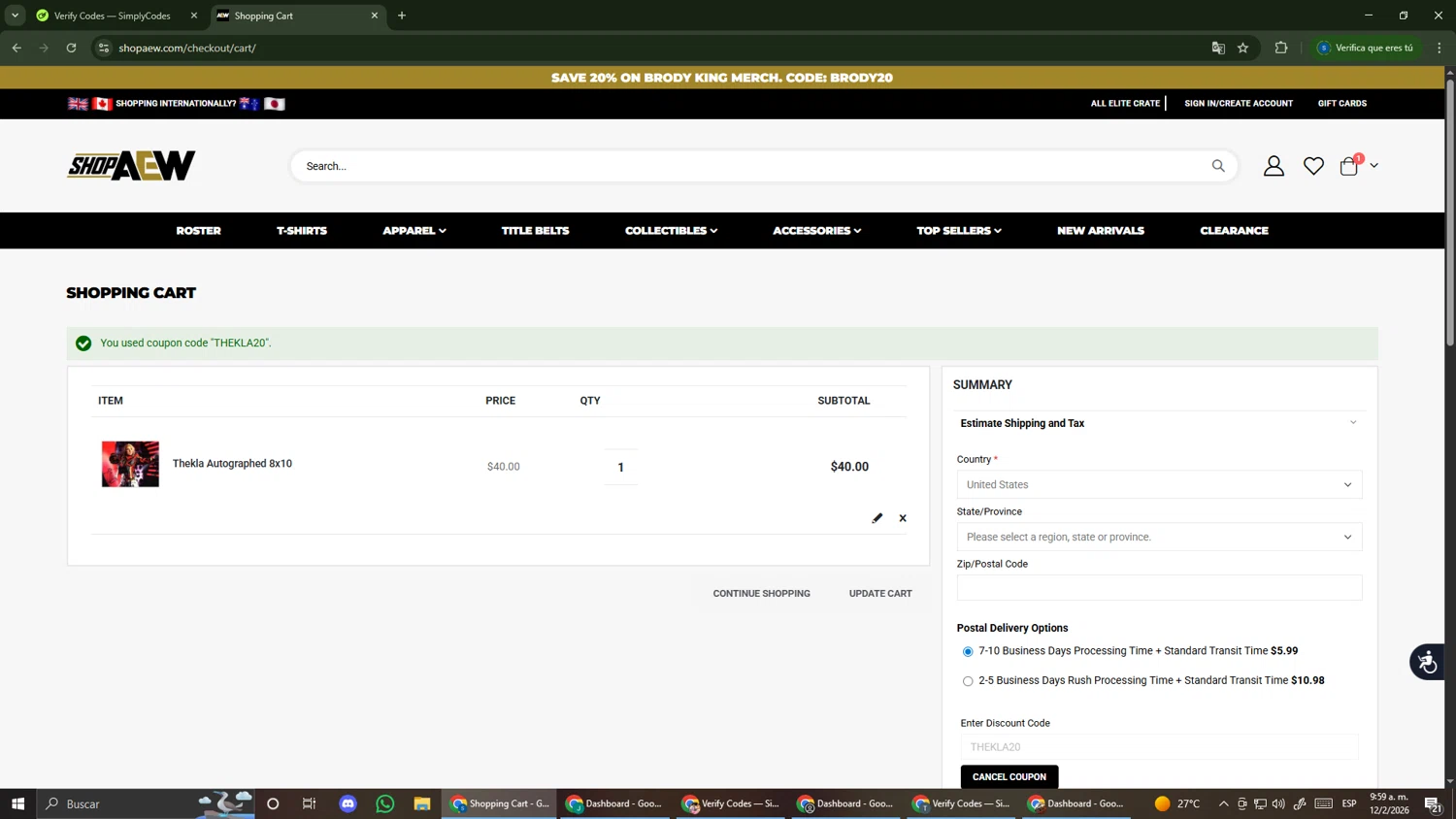This screenshot has width=1456, height=819.
Task: Click the CANCEL COUPON button
Action: coord(1009,776)
